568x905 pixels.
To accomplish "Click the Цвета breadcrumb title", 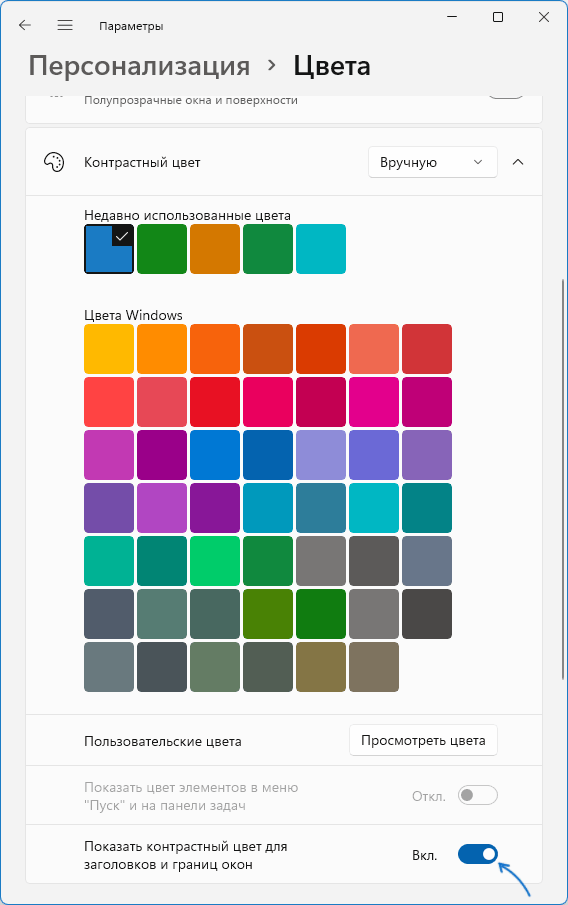I will (332, 66).
